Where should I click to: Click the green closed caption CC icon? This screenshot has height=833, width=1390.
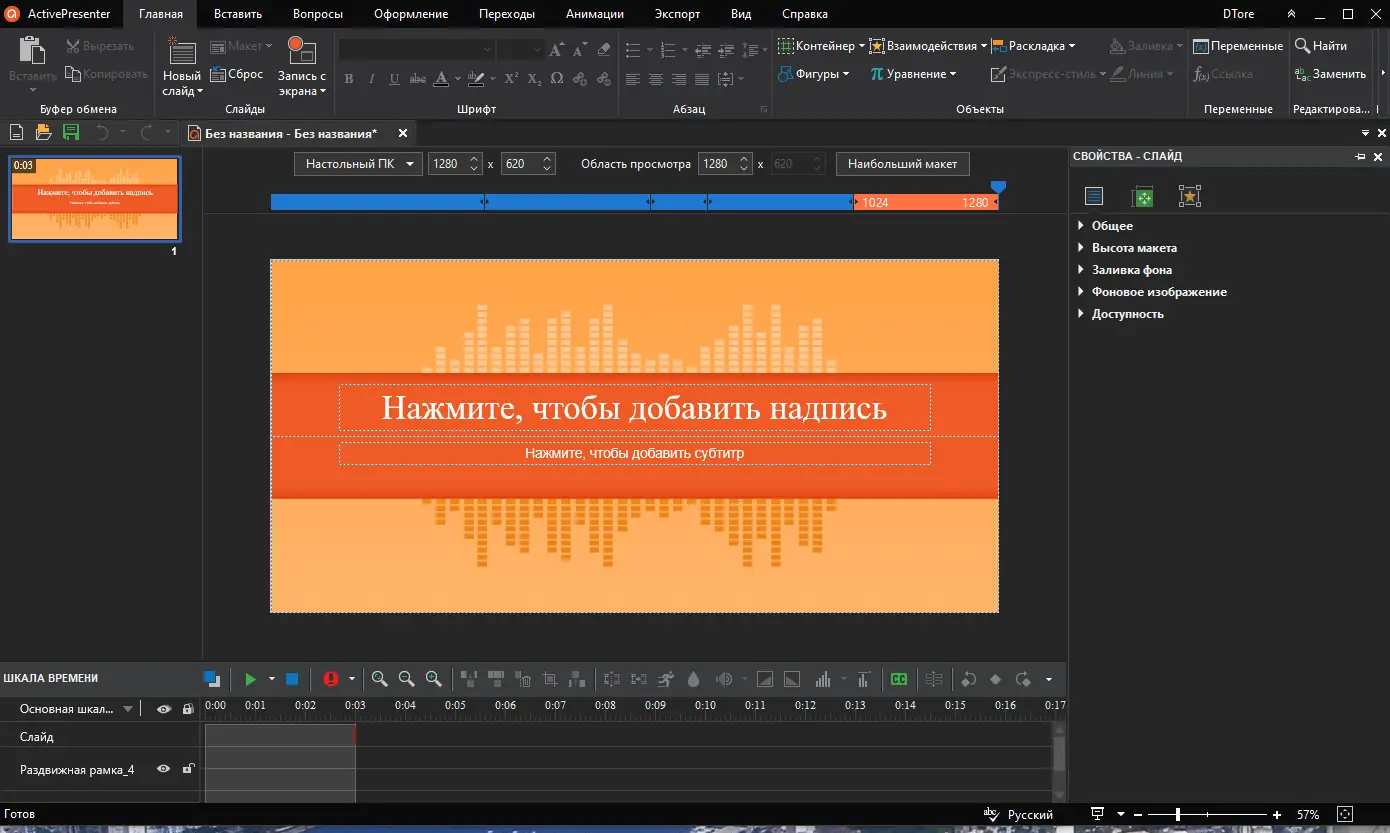[899, 679]
